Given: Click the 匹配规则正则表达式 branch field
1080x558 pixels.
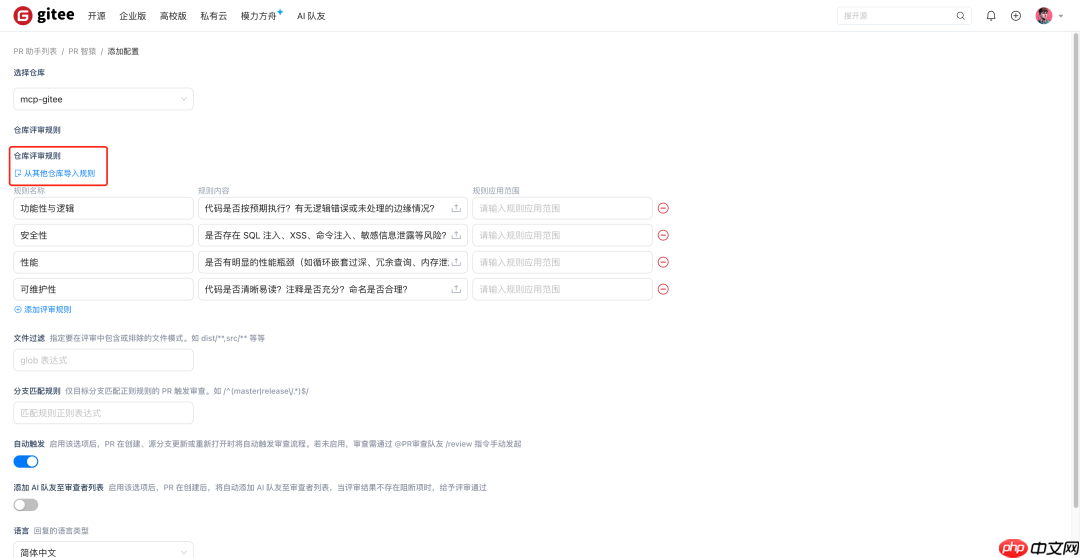Looking at the screenshot, I should [x=103, y=413].
